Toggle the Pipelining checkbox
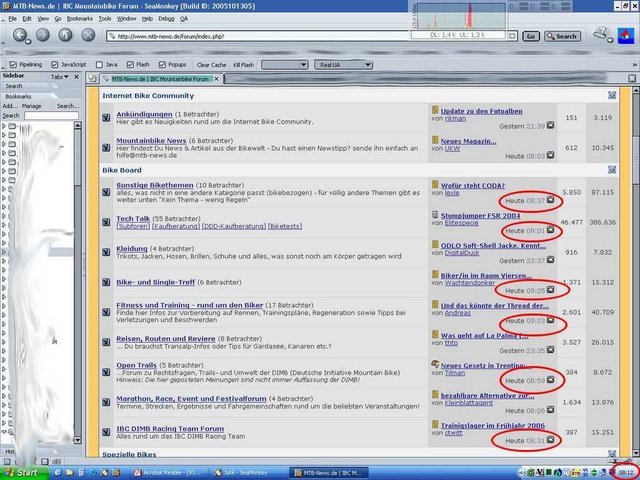Image resolution: width=640 pixels, height=480 pixels. [13, 64]
